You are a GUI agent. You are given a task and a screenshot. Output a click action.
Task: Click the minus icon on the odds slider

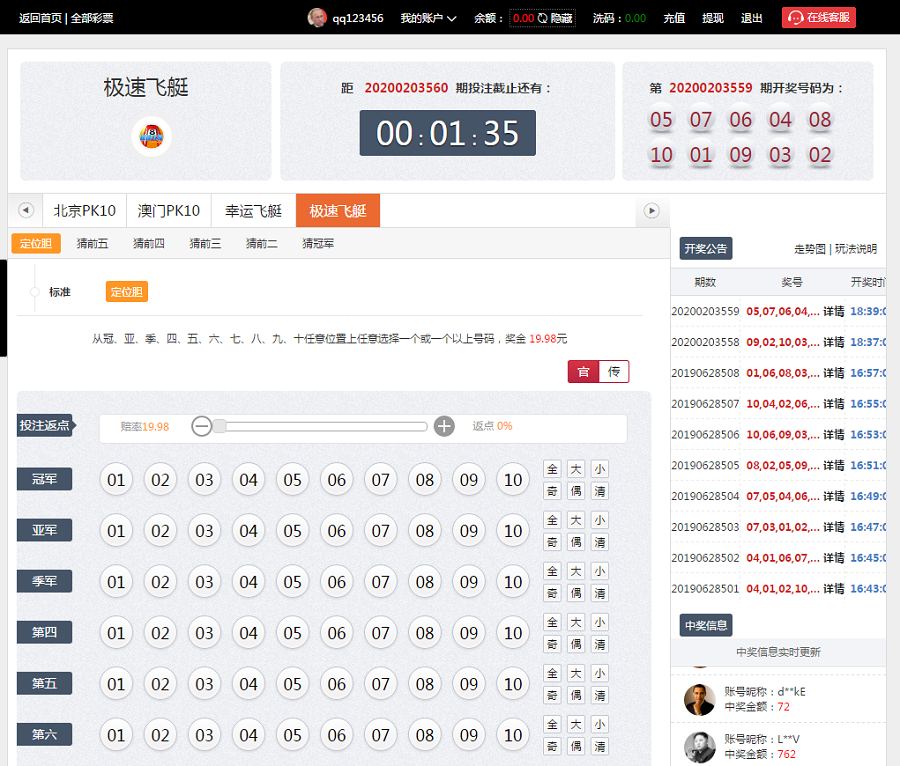pos(201,426)
